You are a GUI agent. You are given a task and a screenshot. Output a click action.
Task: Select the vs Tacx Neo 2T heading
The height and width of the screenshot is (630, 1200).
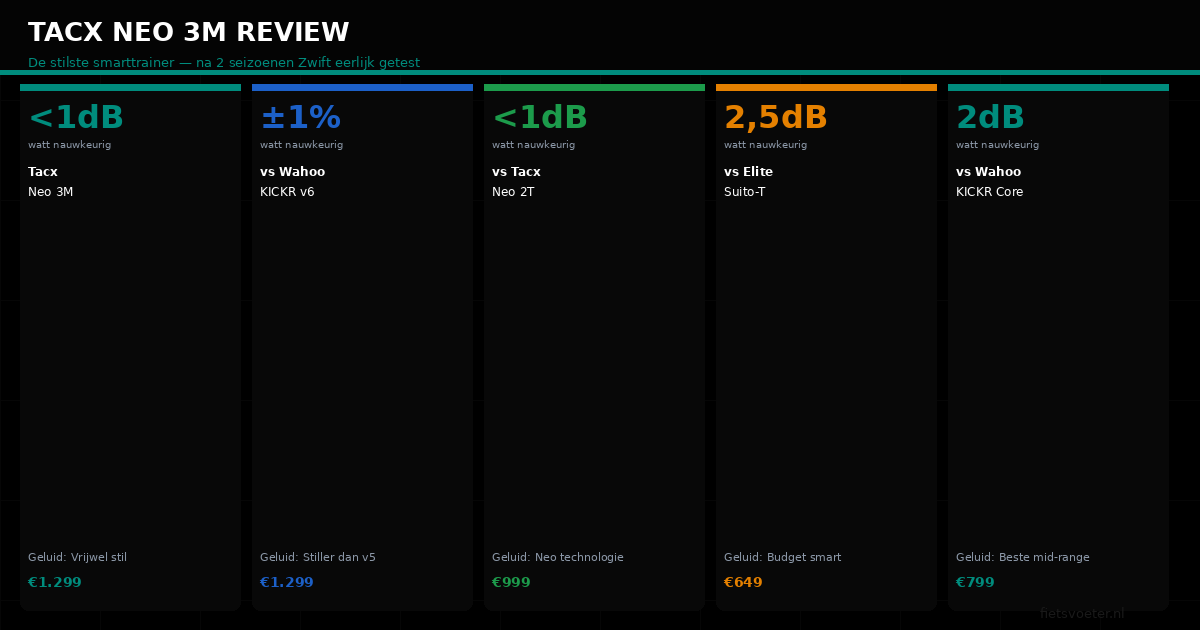516,182
